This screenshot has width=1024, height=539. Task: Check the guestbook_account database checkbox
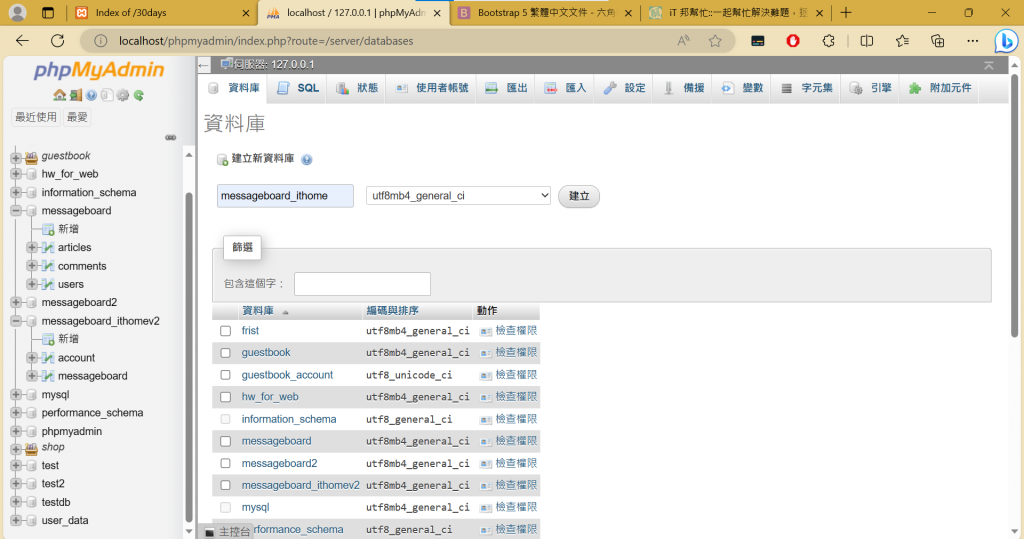tap(225, 375)
